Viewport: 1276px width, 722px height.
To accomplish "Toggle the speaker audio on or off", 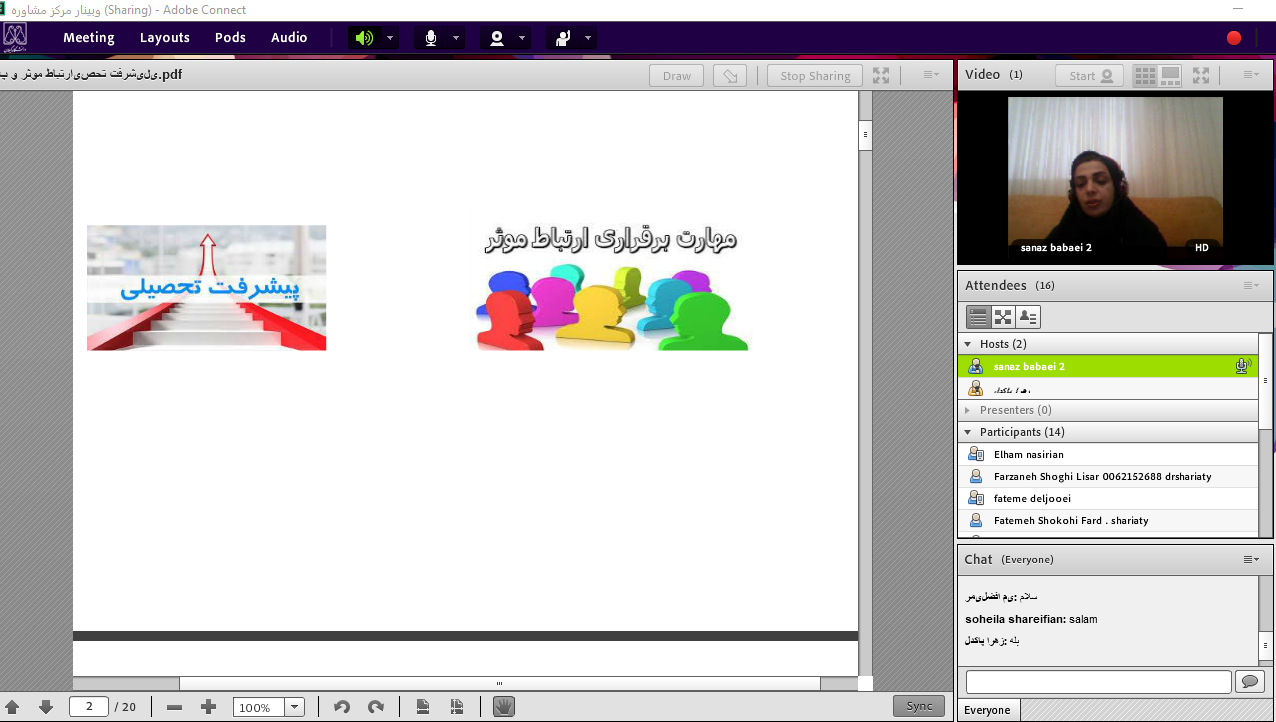I will pyautogui.click(x=364, y=38).
